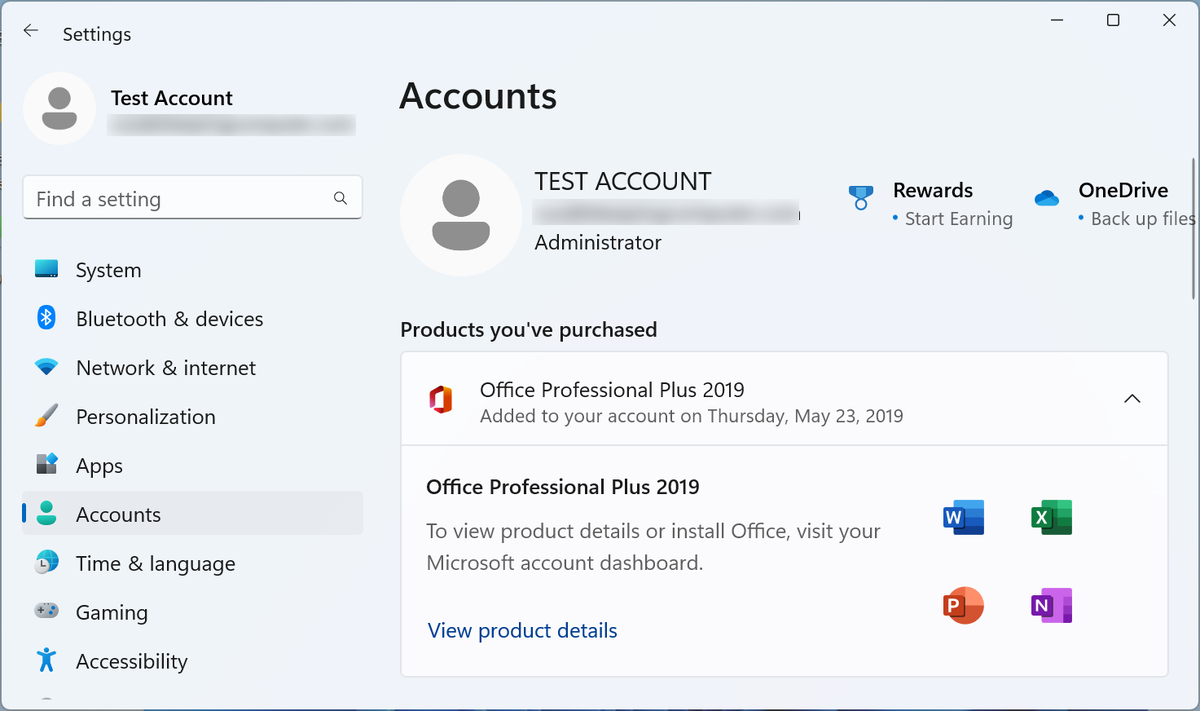Viewport: 1200px width, 711px height.
Task: Select Network & internet in sidebar
Action: pyautogui.click(x=165, y=368)
